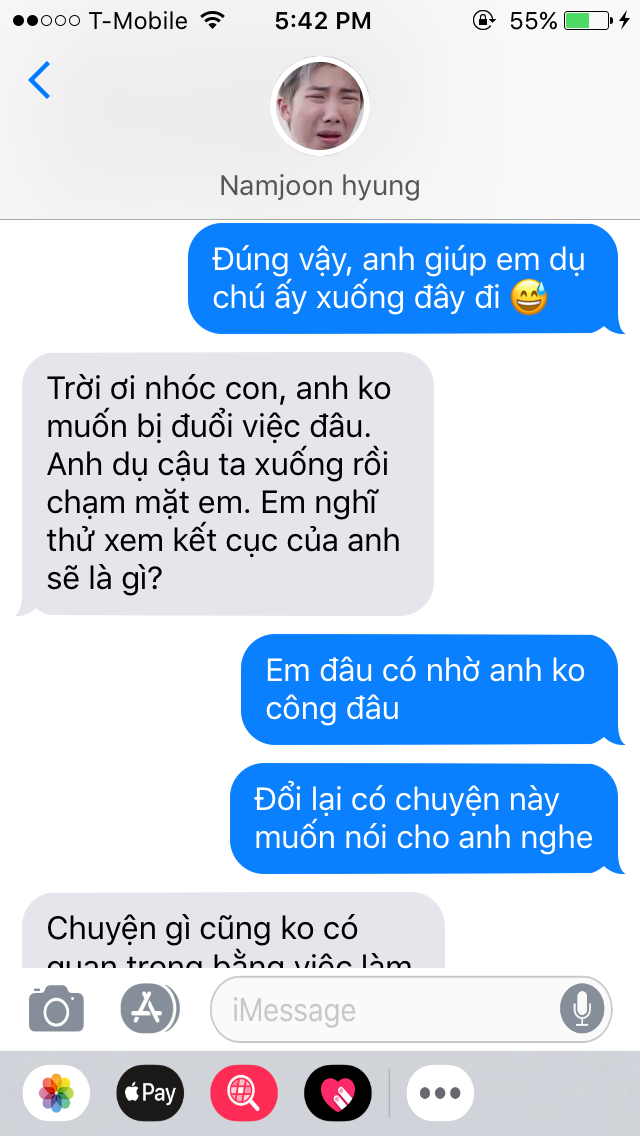Expand more apps with the three-dots button

pos(441,1093)
